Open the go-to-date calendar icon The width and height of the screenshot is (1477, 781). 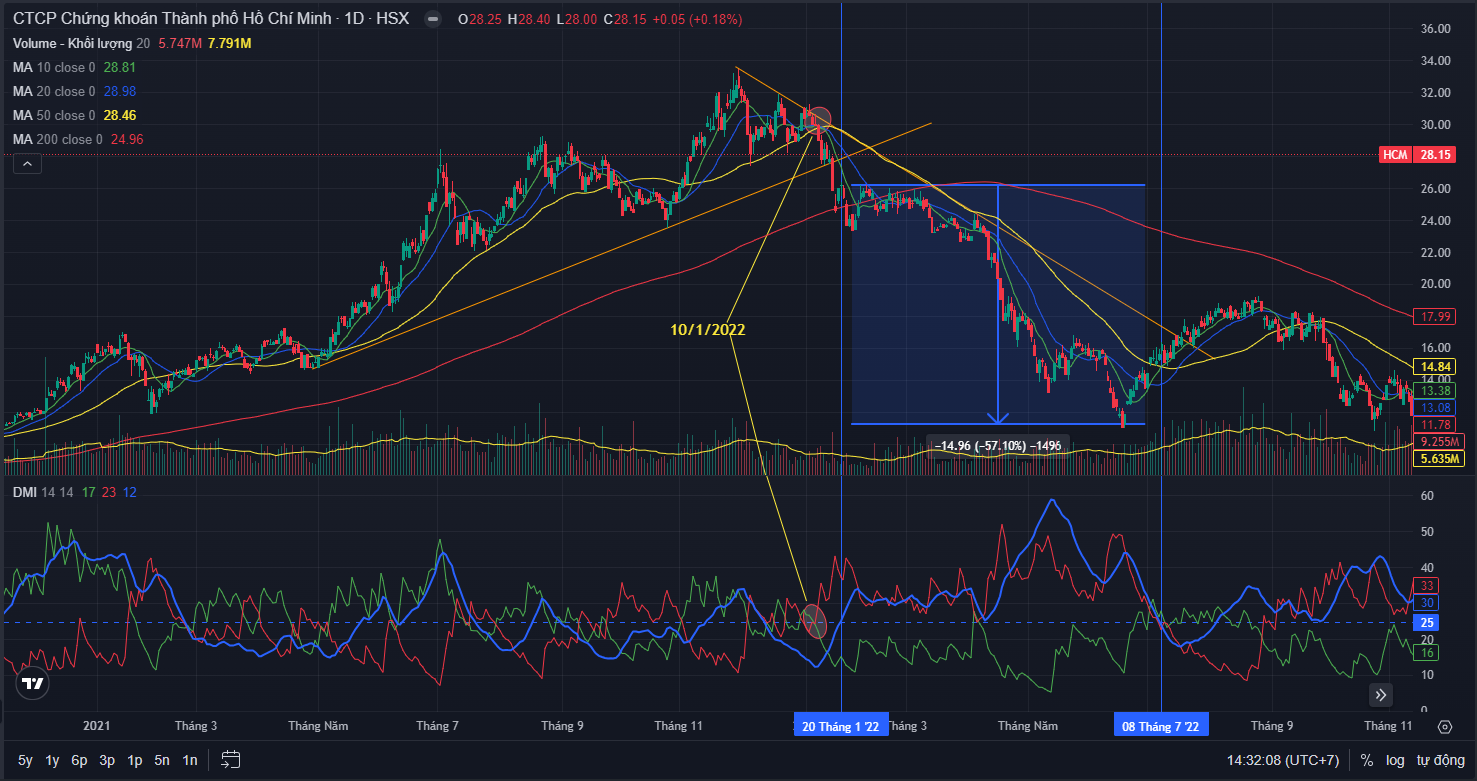pyautogui.click(x=231, y=759)
